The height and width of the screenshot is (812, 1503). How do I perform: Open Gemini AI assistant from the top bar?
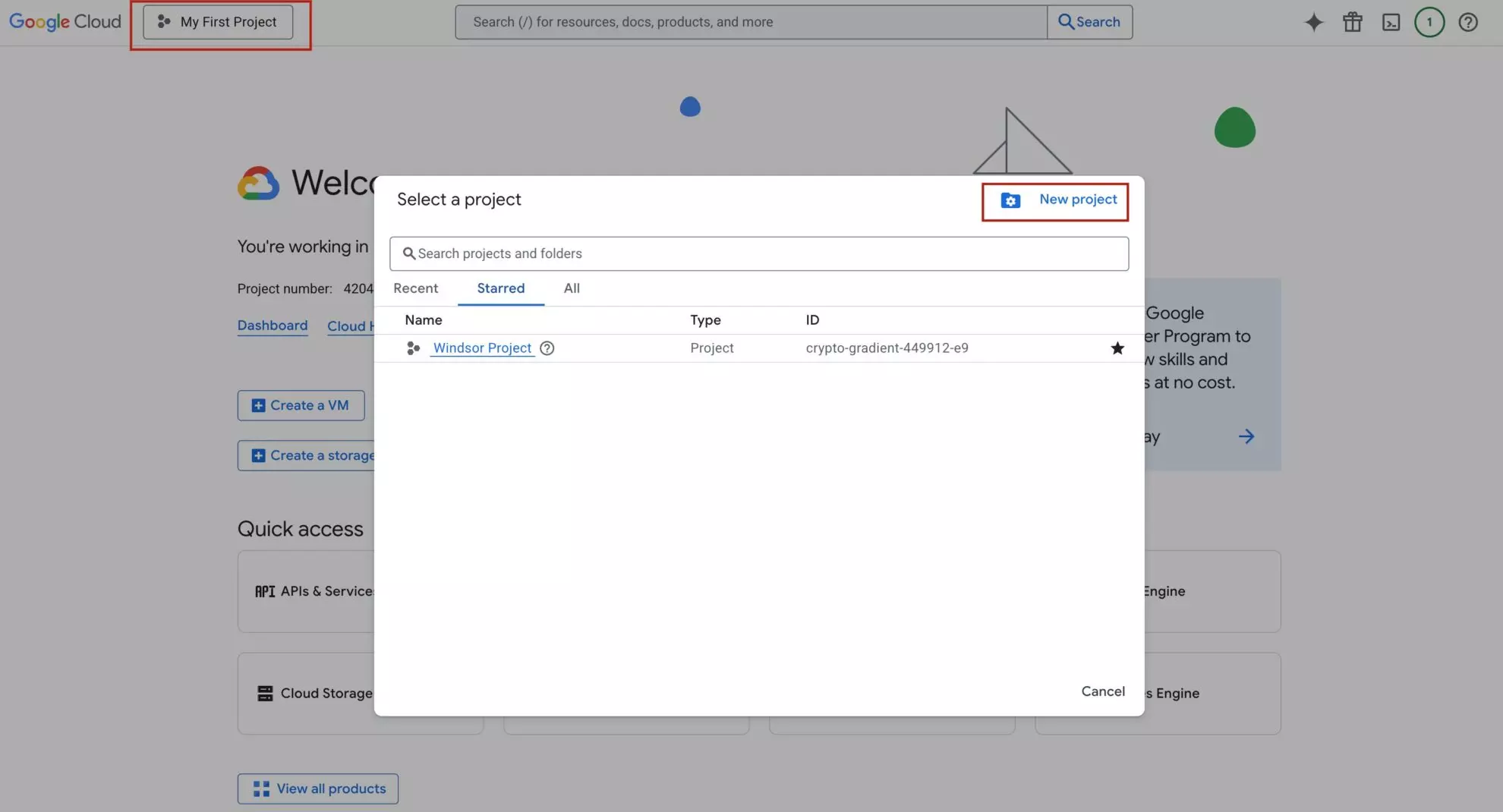tap(1312, 22)
